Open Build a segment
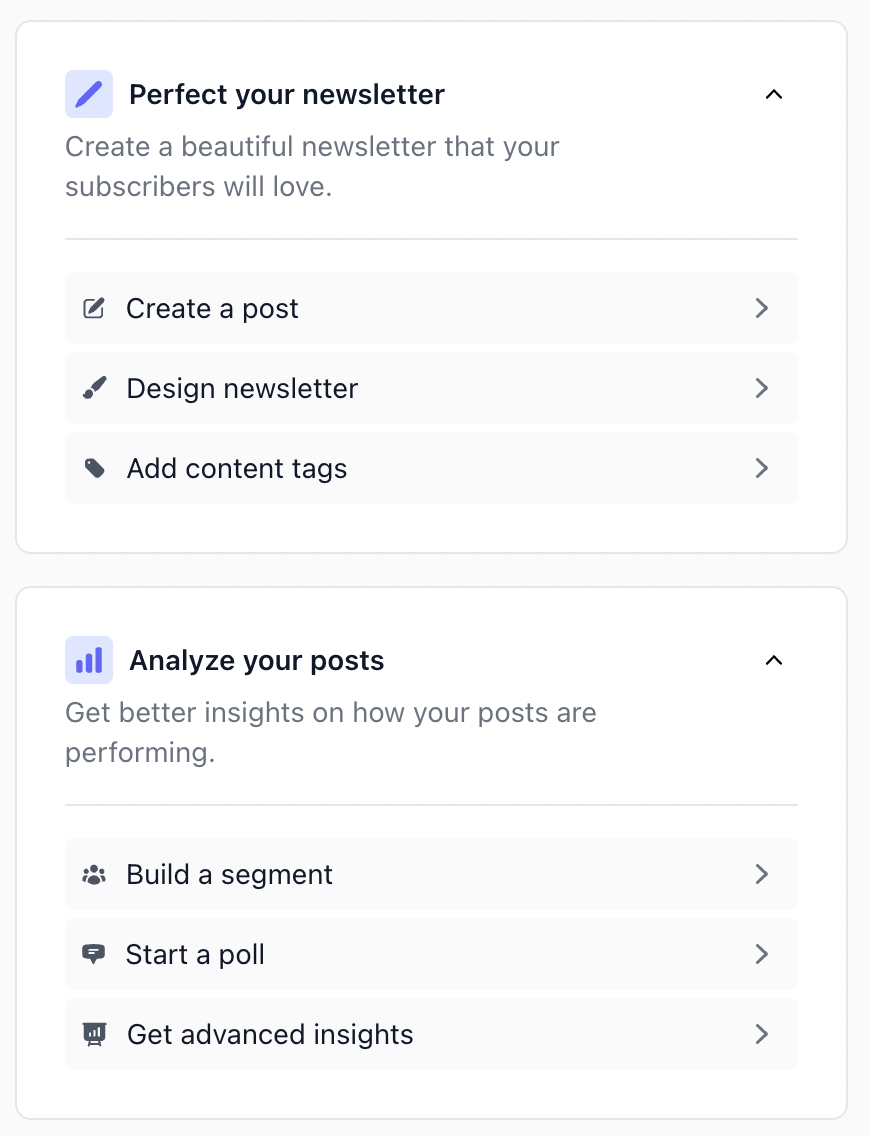This screenshot has height=1136, width=870. (431, 874)
